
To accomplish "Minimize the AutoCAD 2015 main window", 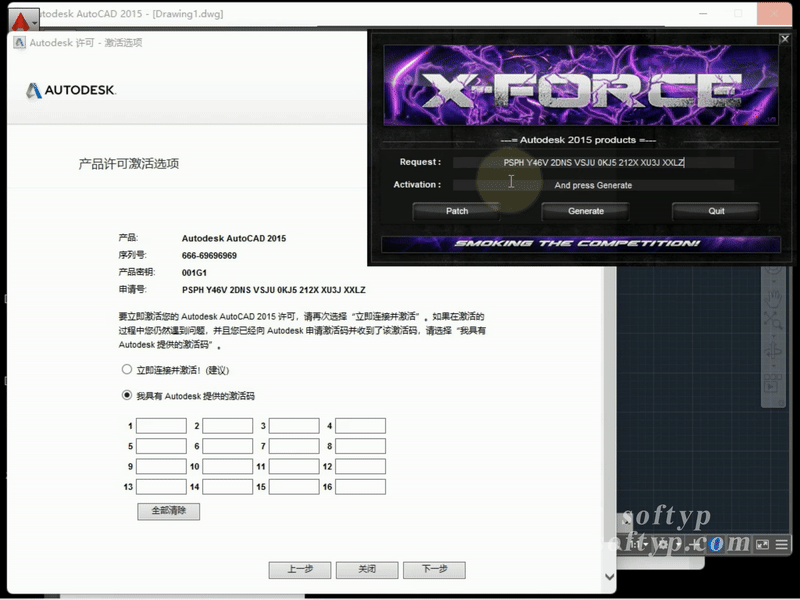I will (x=703, y=14).
